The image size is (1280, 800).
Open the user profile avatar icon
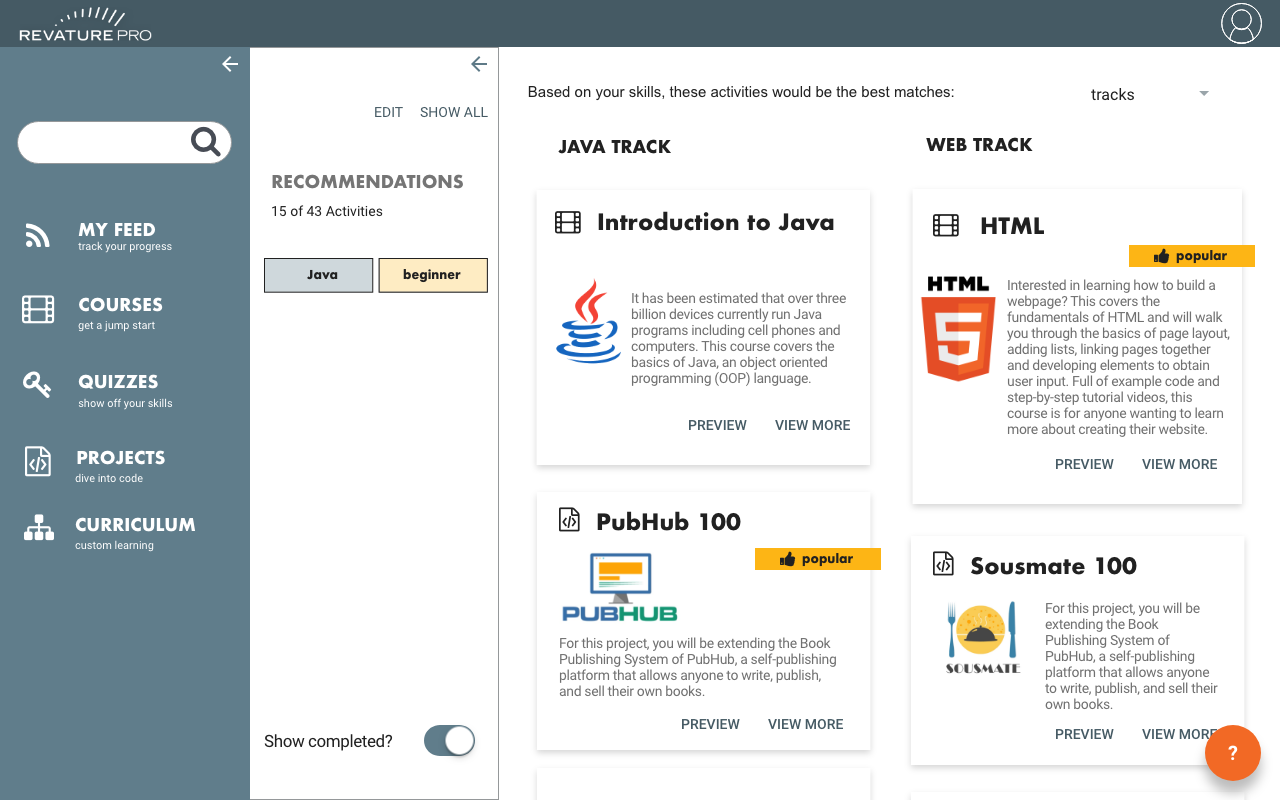(1241, 24)
